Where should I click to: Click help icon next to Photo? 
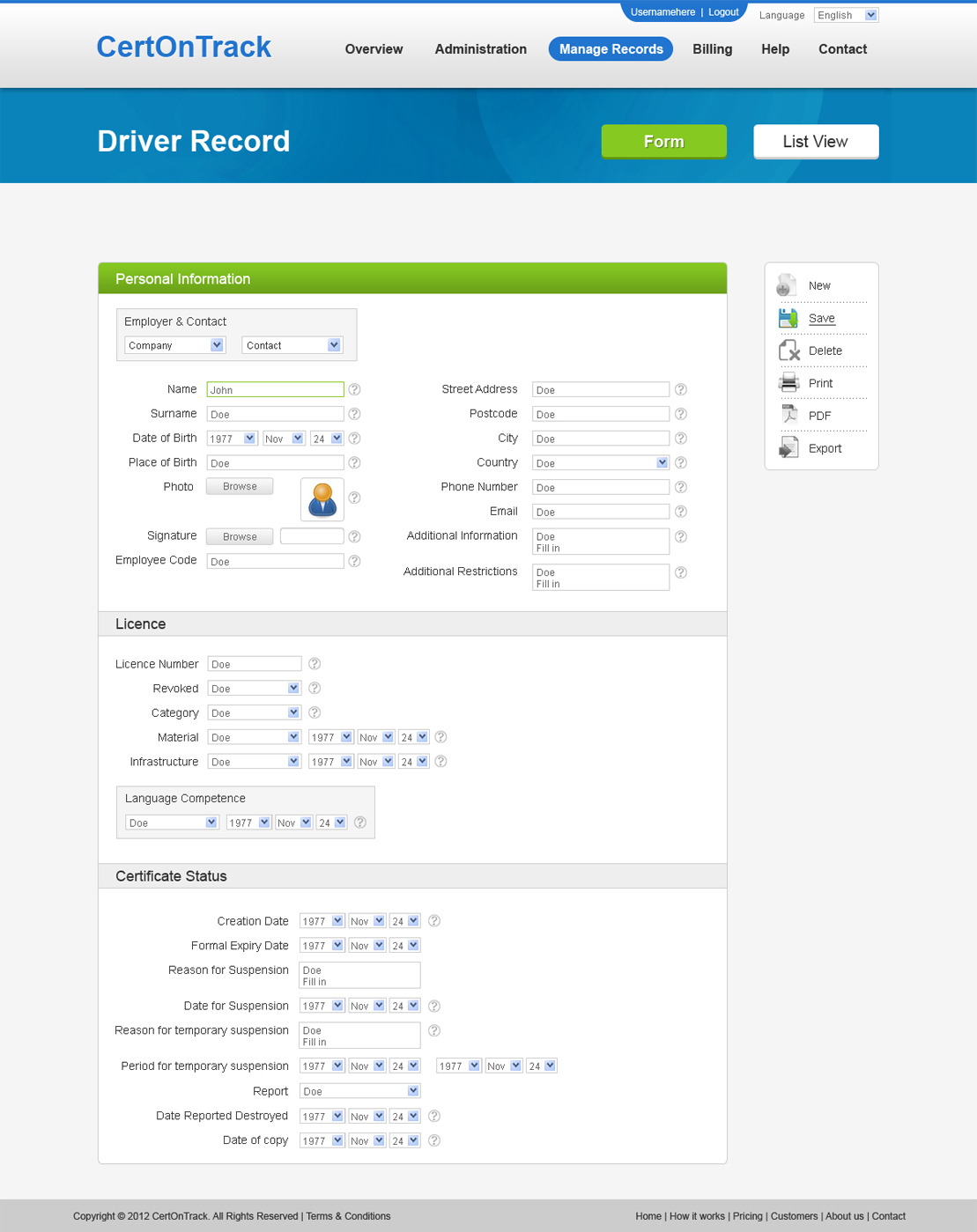[354, 498]
